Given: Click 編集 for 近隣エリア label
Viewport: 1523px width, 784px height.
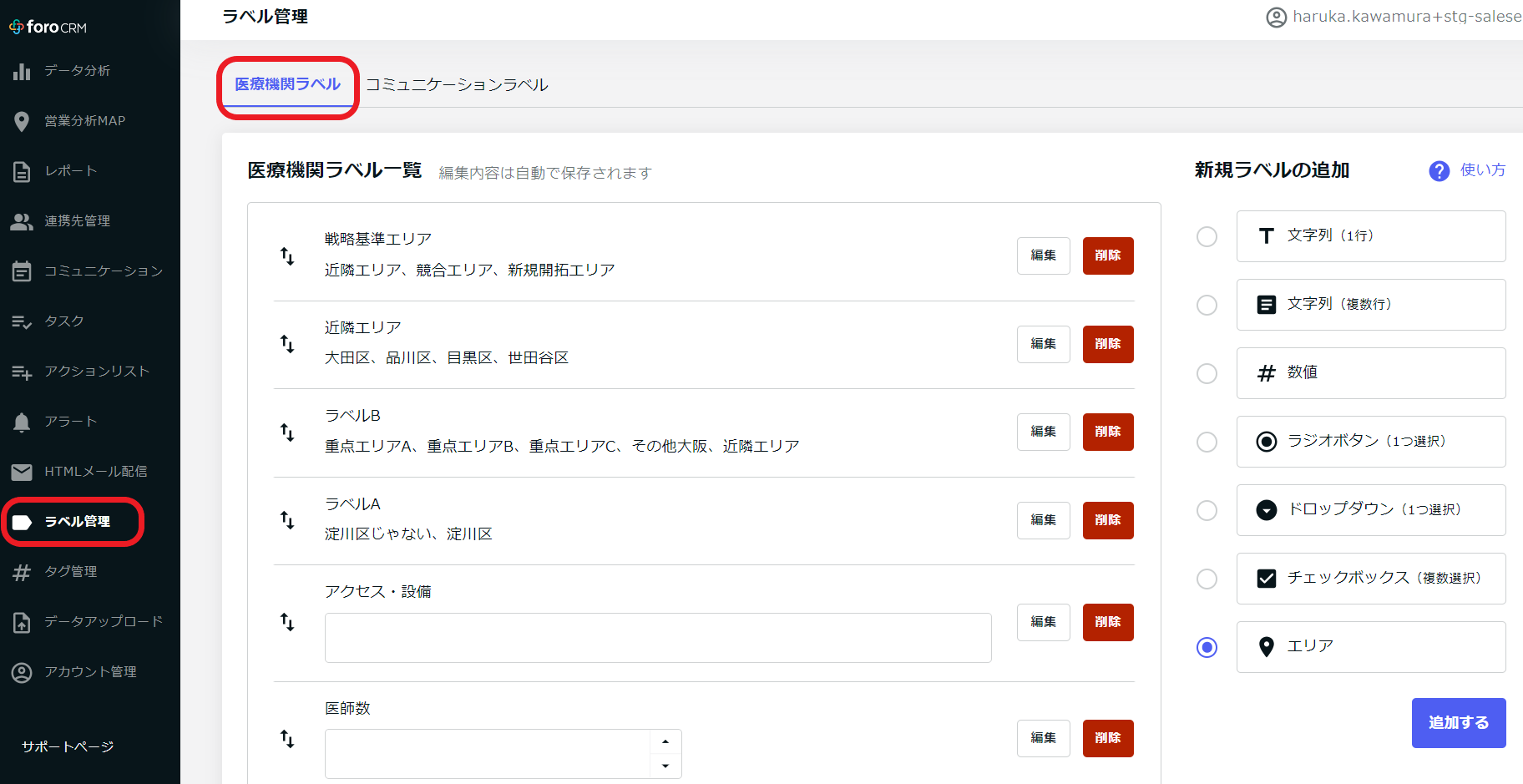Looking at the screenshot, I should tap(1044, 344).
